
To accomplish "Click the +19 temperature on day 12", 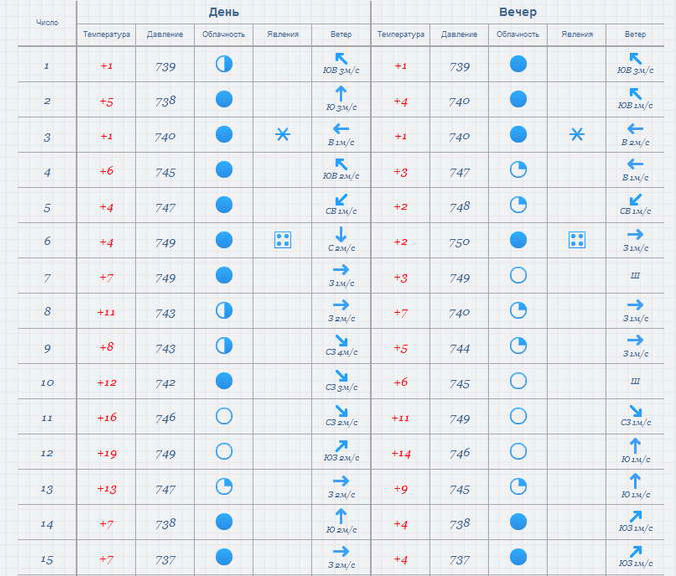I will [x=106, y=453].
